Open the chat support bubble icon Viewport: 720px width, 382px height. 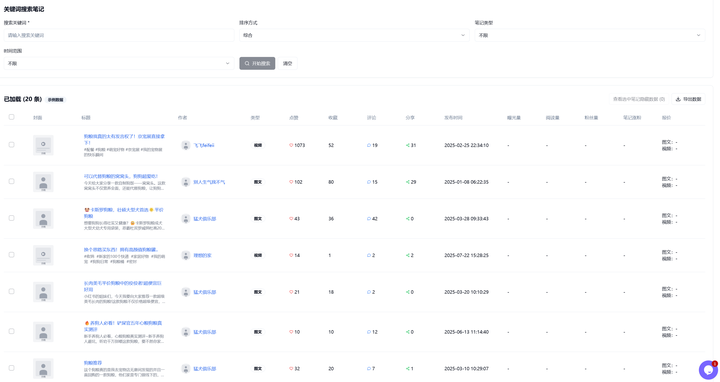pos(708,370)
